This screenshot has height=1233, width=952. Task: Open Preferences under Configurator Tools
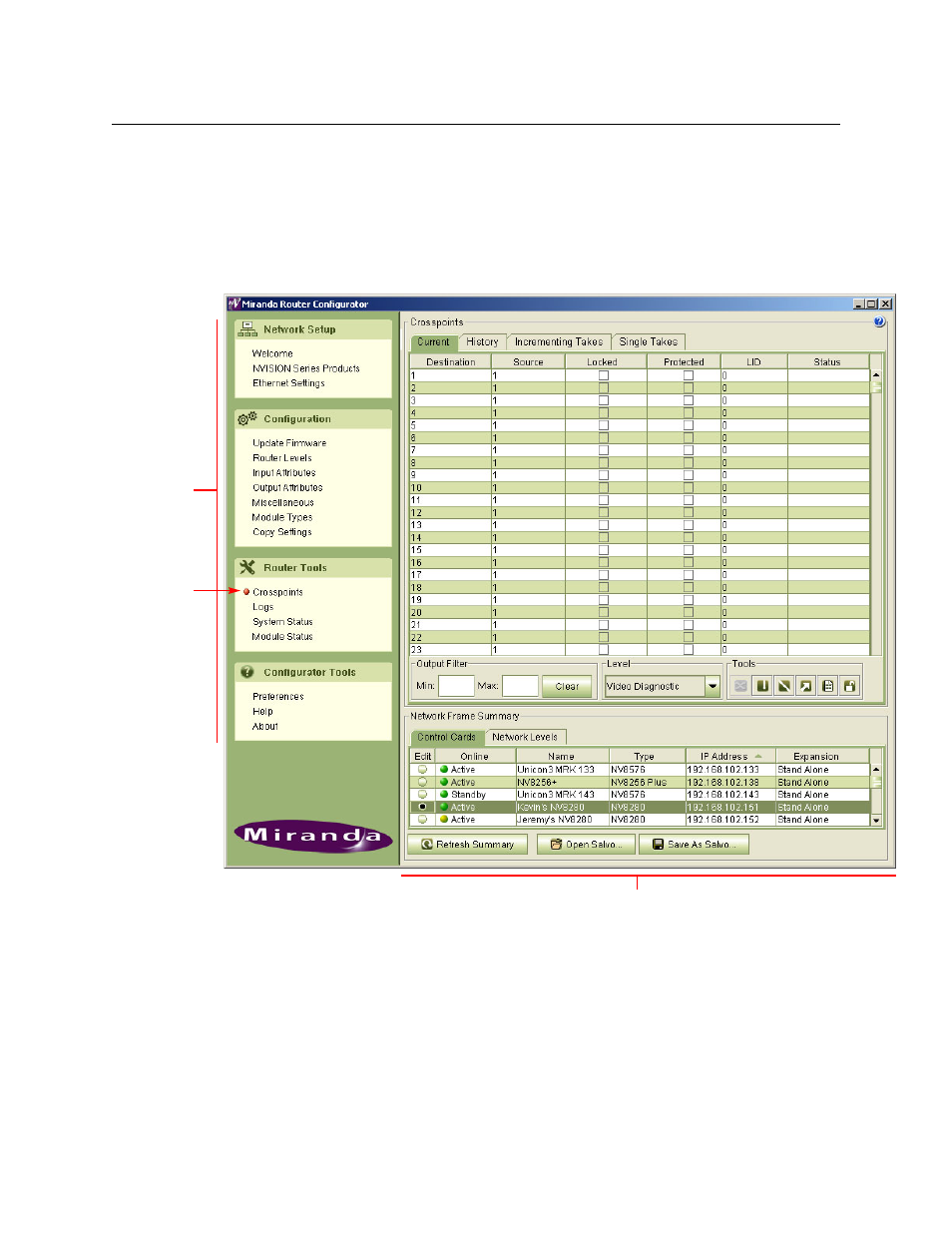277,697
